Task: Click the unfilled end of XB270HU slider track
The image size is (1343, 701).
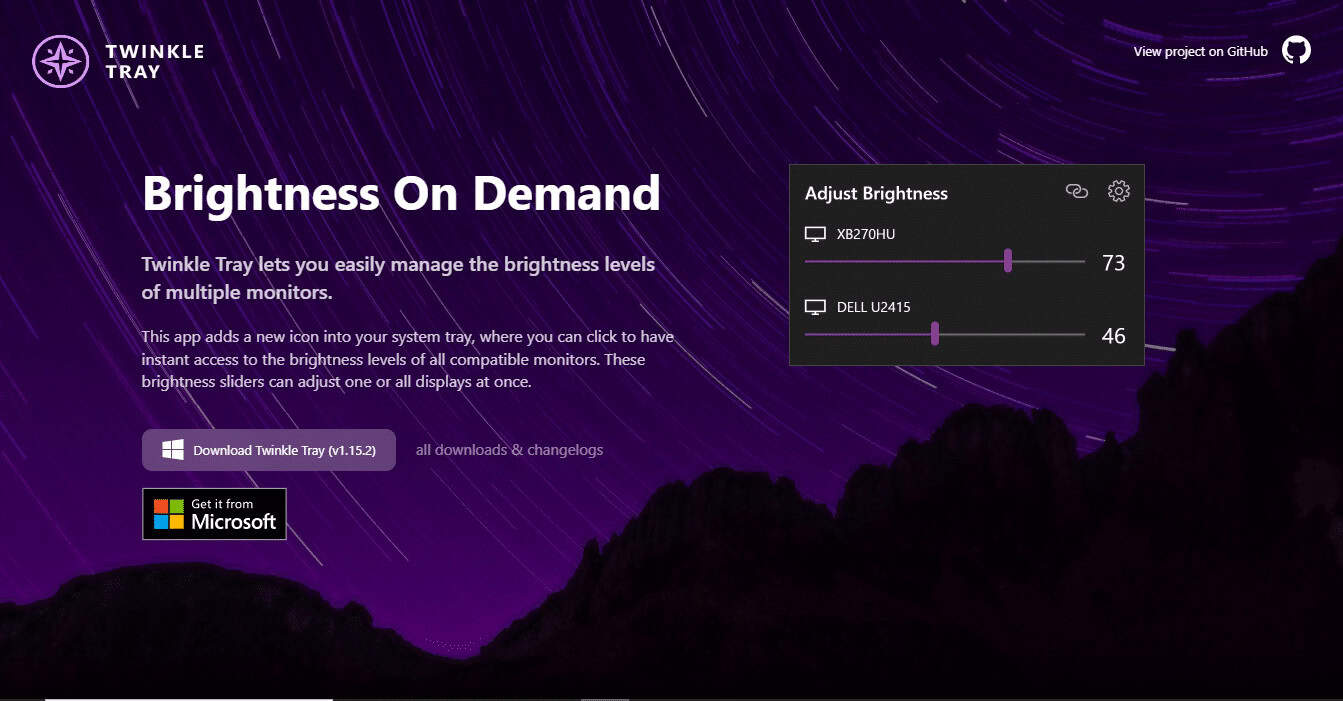Action: (x=1049, y=261)
